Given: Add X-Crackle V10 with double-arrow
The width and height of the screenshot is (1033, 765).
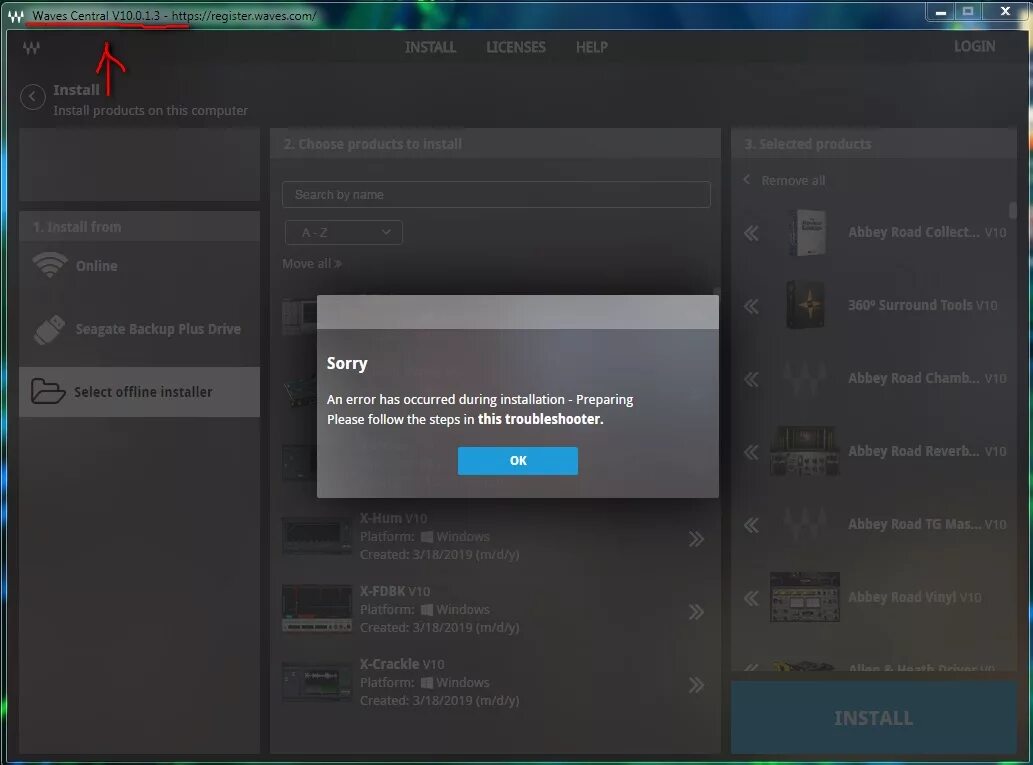Looking at the screenshot, I should coord(696,685).
